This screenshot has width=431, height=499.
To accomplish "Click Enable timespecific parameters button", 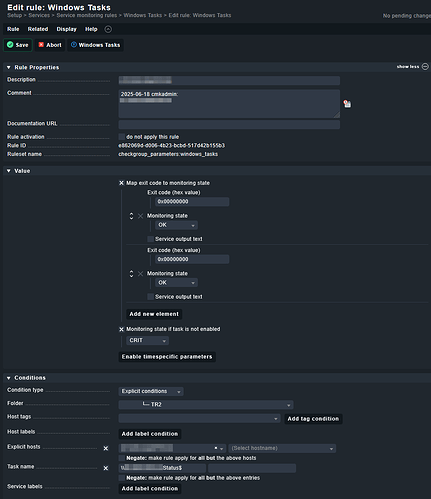I will 167,357.
